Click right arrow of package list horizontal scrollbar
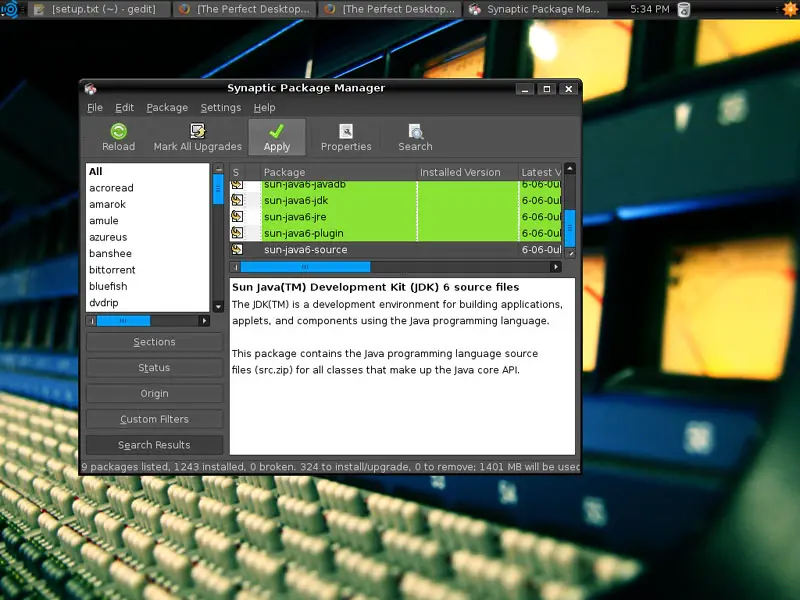This screenshot has height=600, width=800. pos(555,267)
